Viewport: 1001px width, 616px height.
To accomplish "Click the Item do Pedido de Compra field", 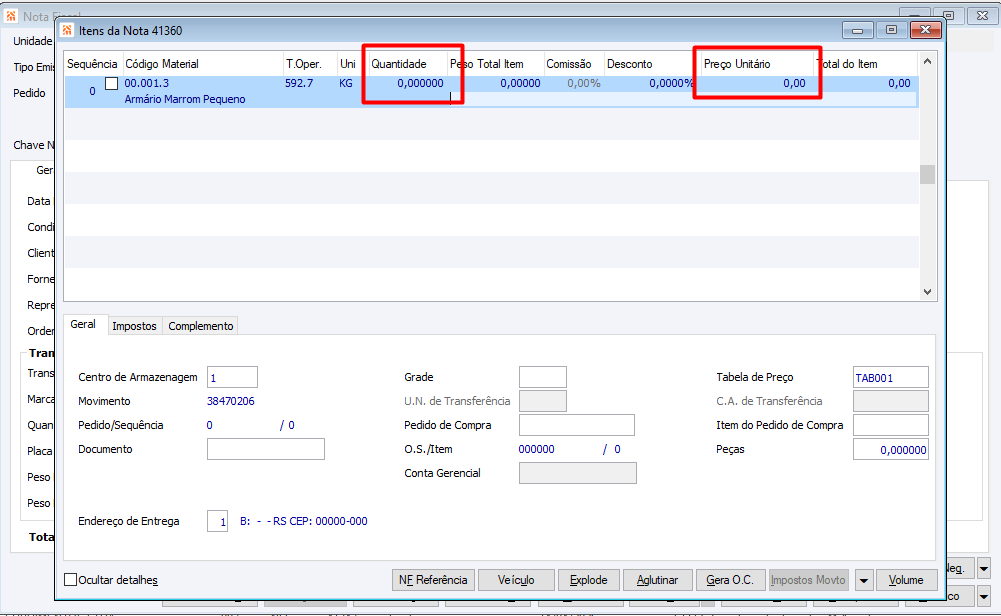I will click(x=891, y=425).
